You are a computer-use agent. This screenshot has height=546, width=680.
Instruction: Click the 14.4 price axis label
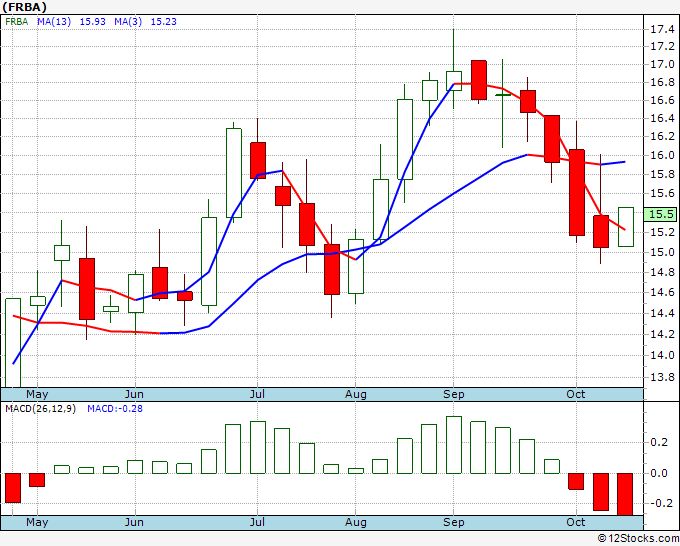pyautogui.click(x=662, y=313)
